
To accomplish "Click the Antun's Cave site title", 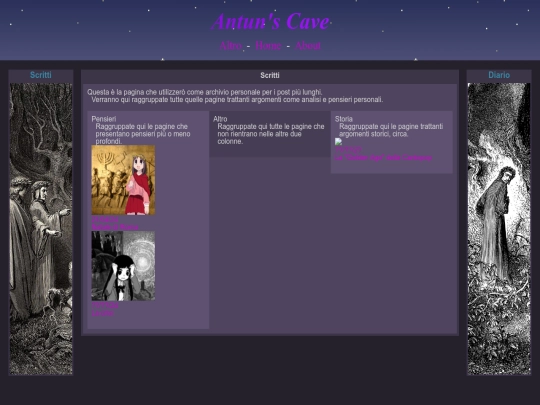I will pyautogui.click(x=270, y=21).
